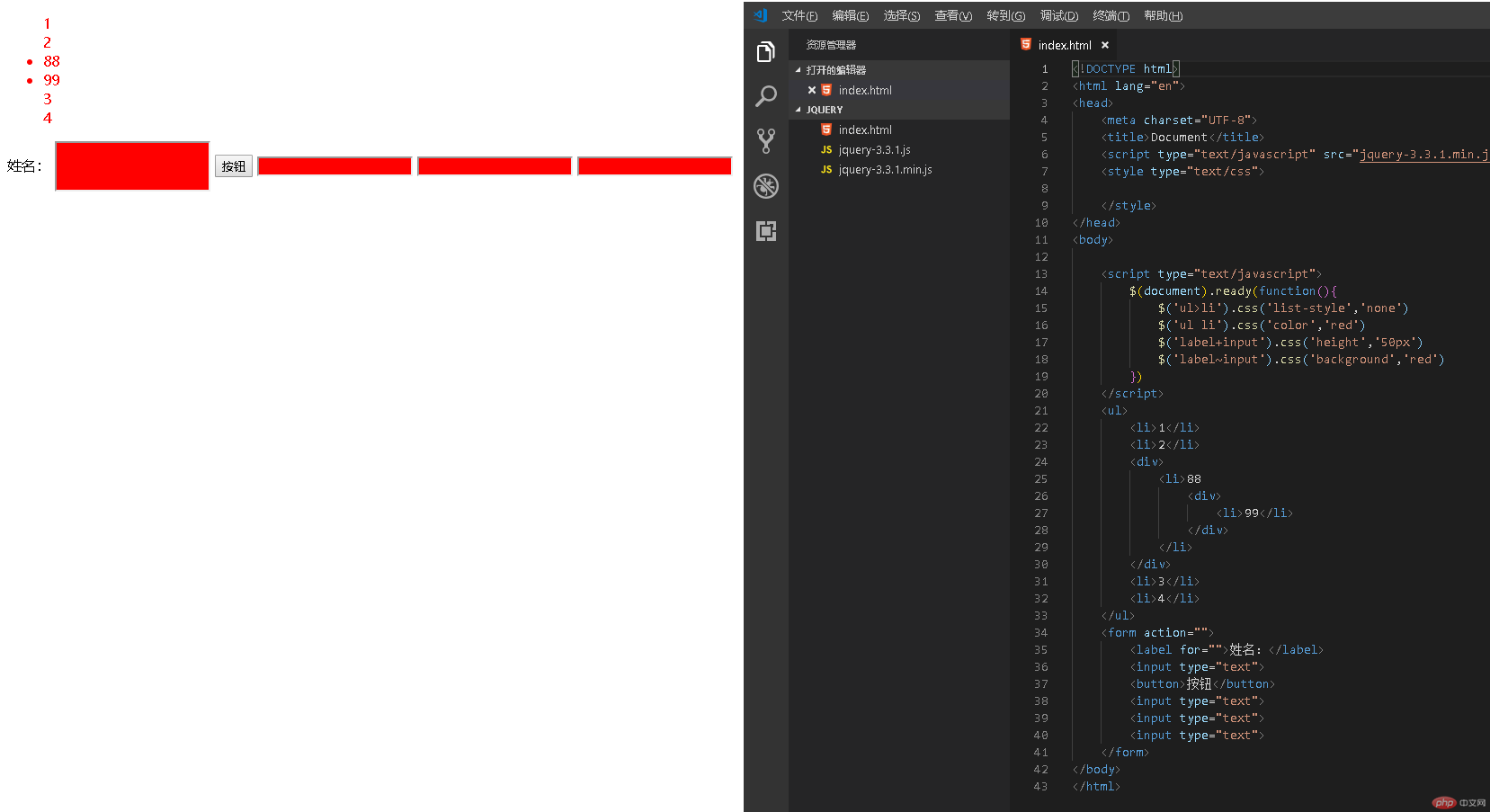This screenshot has height=812, width=1490.
Task: Open the Explorer view in activity bar
Action: 765,52
